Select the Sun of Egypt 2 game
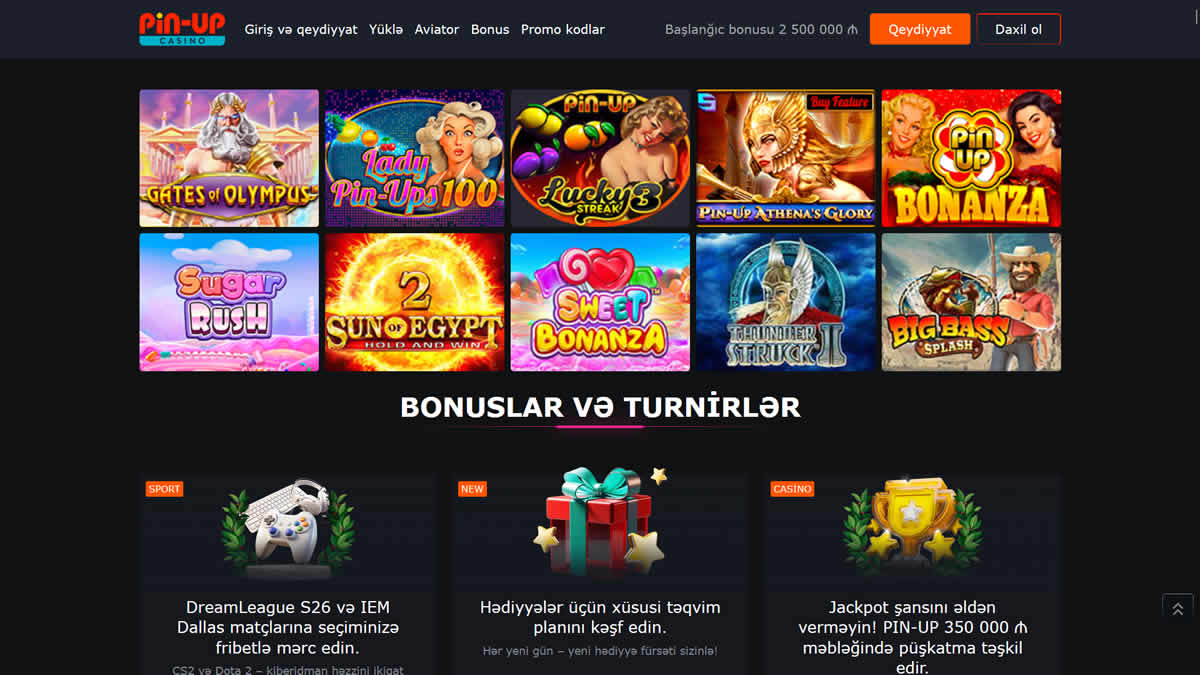Screen dimensions: 1200x675 pos(414,302)
